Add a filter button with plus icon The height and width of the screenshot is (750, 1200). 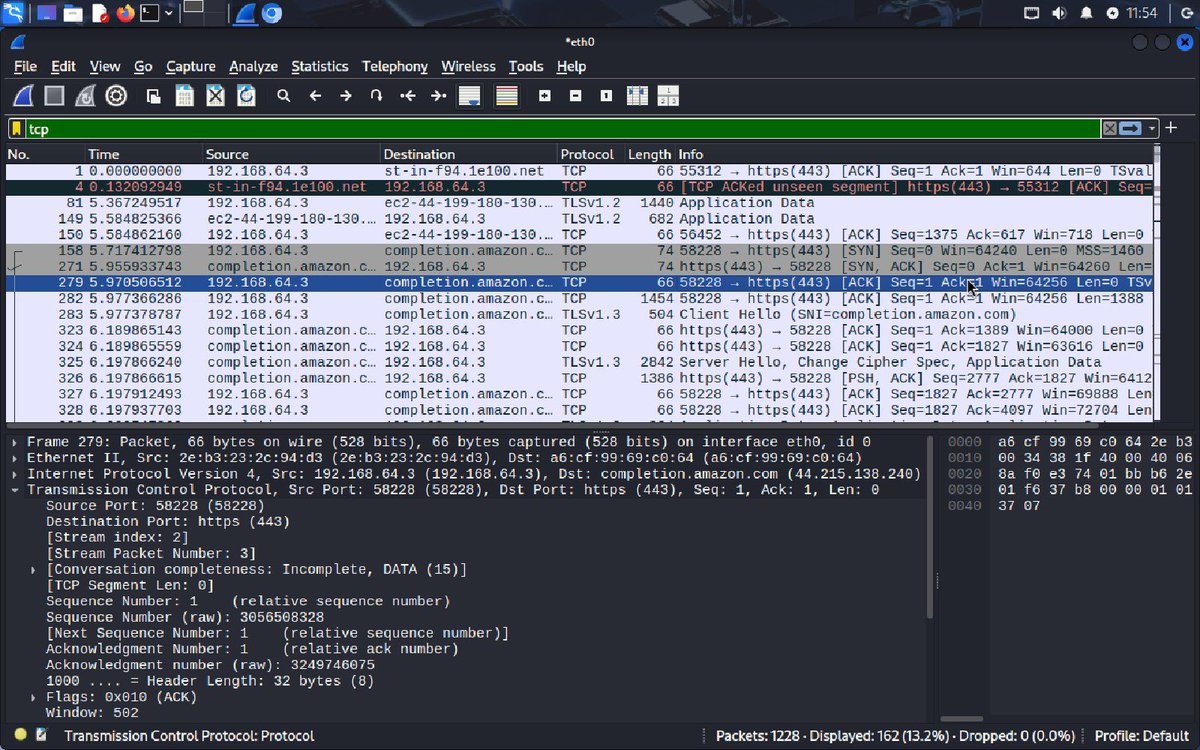point(1170,128)
